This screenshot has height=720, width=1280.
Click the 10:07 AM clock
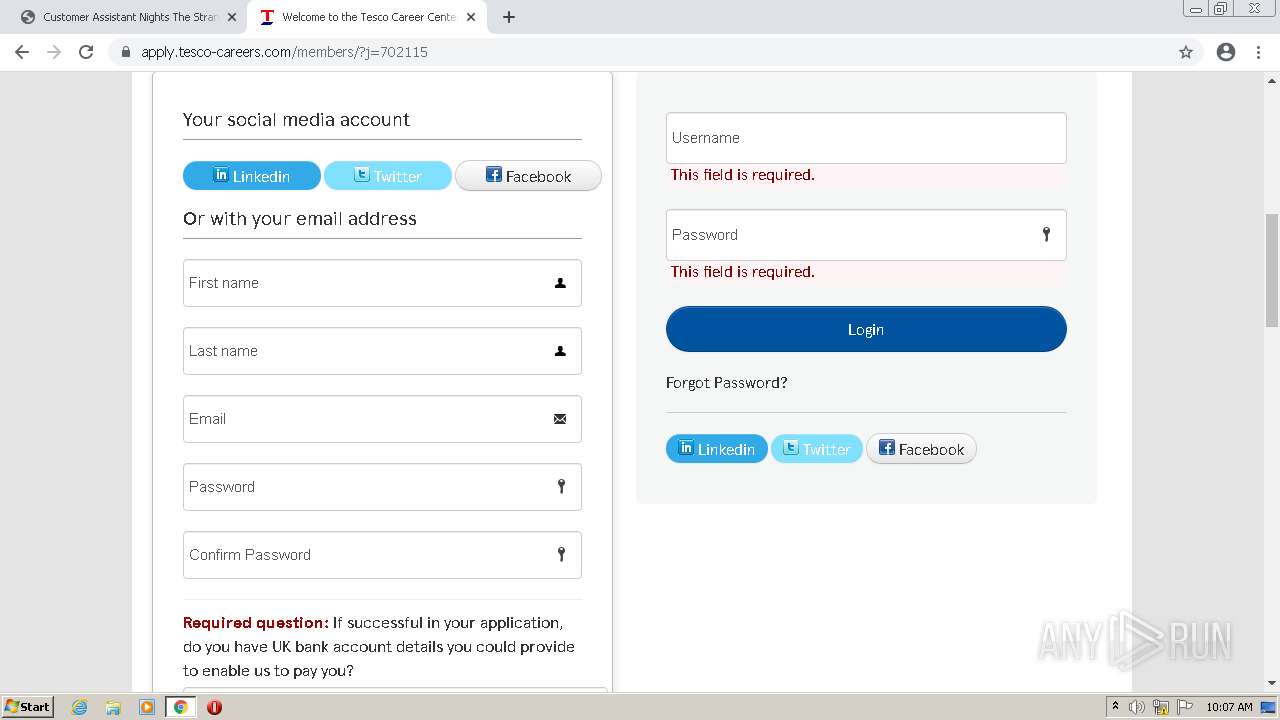point(1229,707)
